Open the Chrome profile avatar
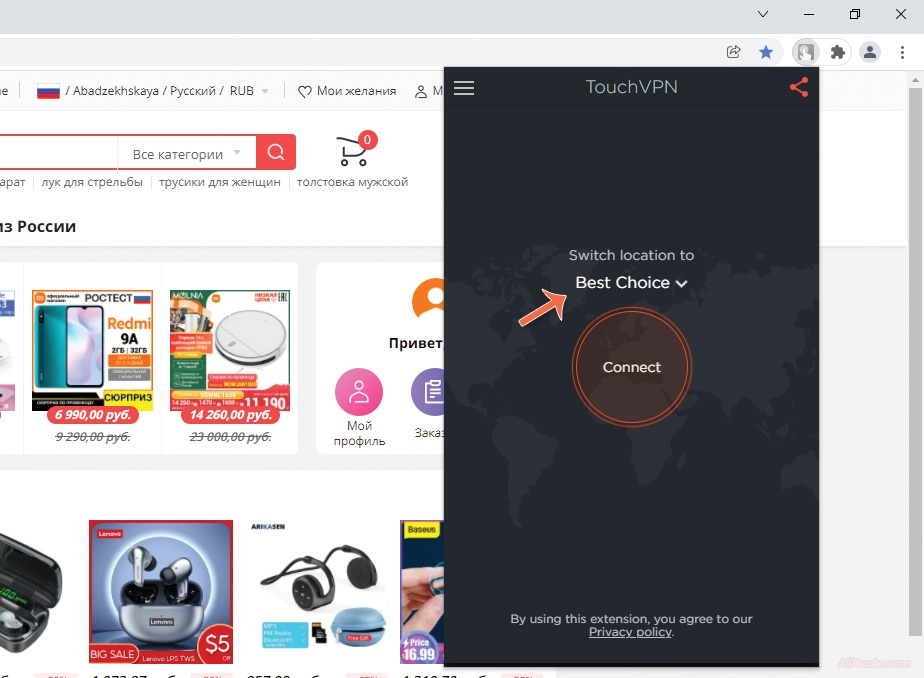Screen dimensions: 924x678 [871, 52]
